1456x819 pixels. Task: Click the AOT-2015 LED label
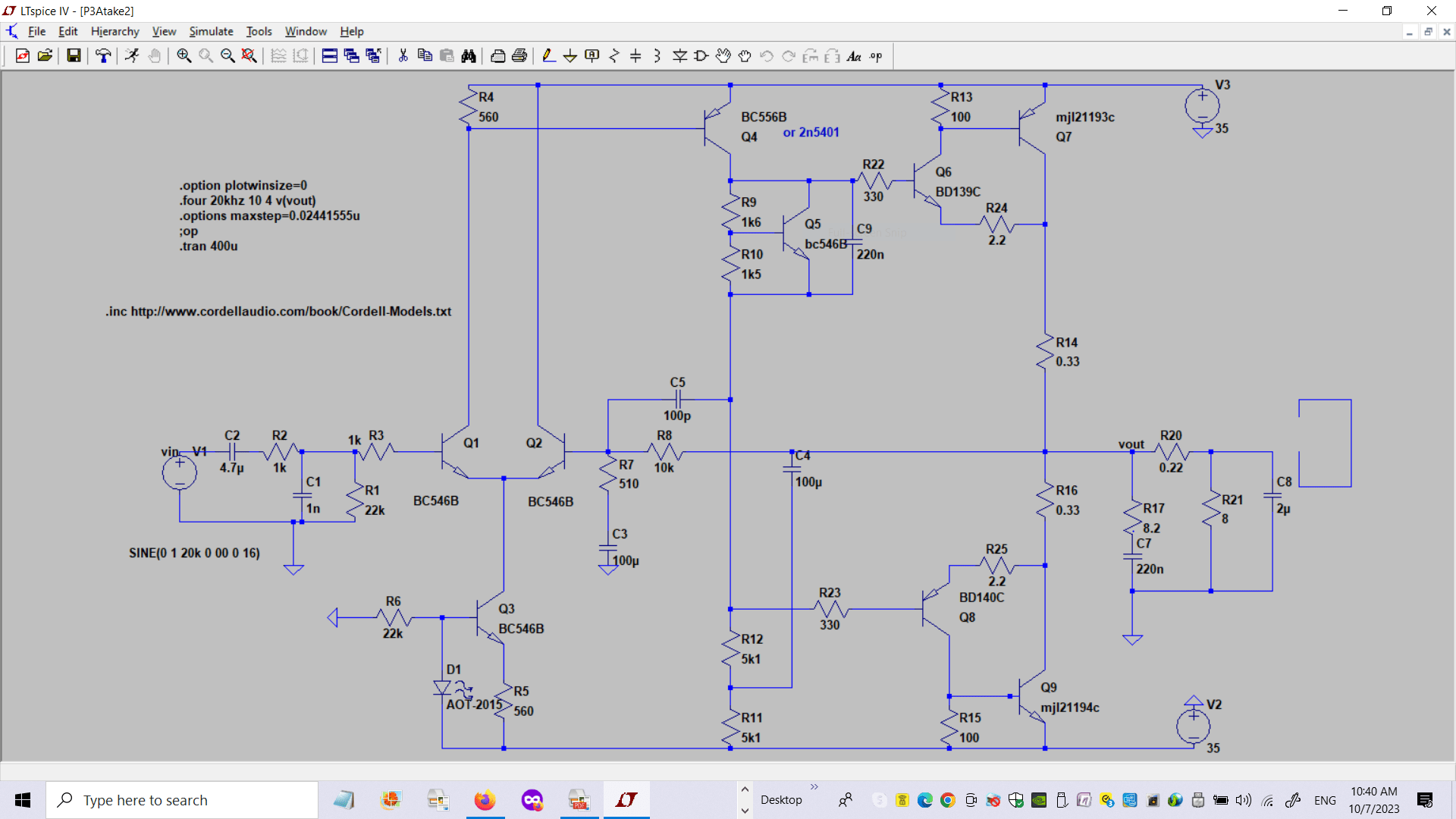pyautogui.click(x=474, y=704)
